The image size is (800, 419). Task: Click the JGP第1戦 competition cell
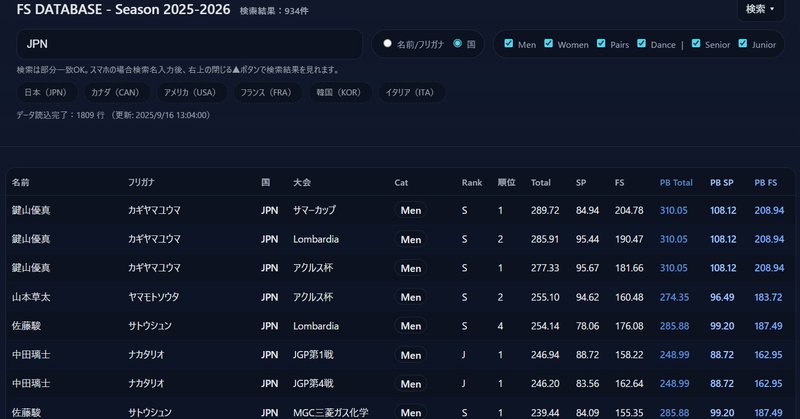tap(313, 355)
